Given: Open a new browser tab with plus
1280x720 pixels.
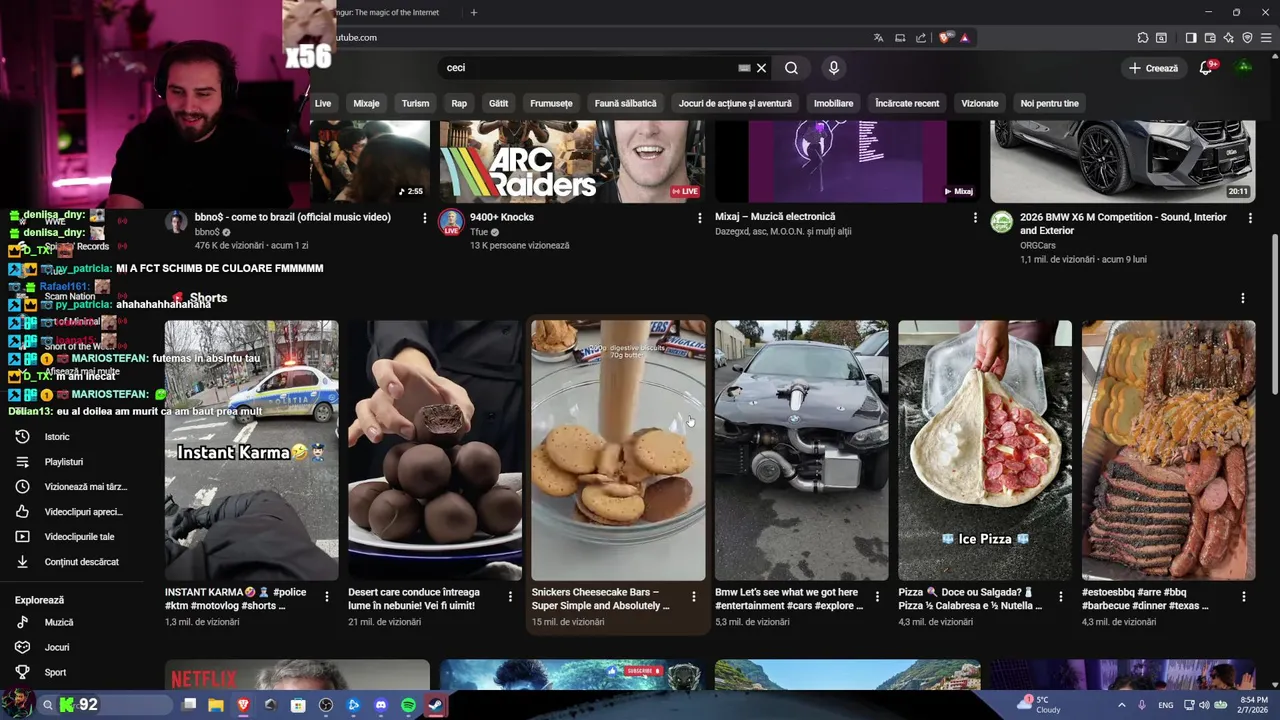Looking at the screenshot, I should 474,12.
